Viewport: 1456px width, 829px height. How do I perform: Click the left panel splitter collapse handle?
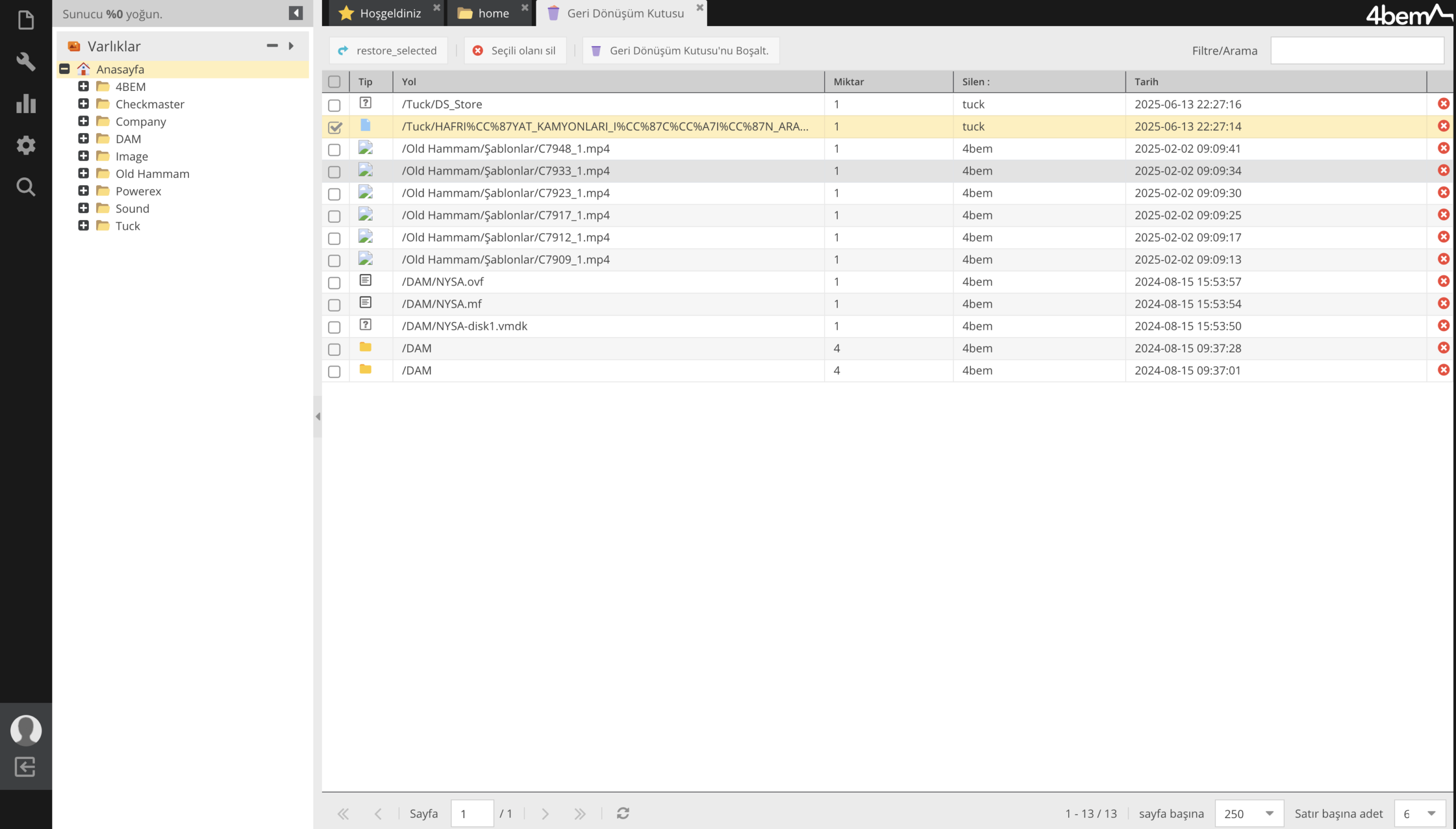pyautogui.click(x=318, y=416)
